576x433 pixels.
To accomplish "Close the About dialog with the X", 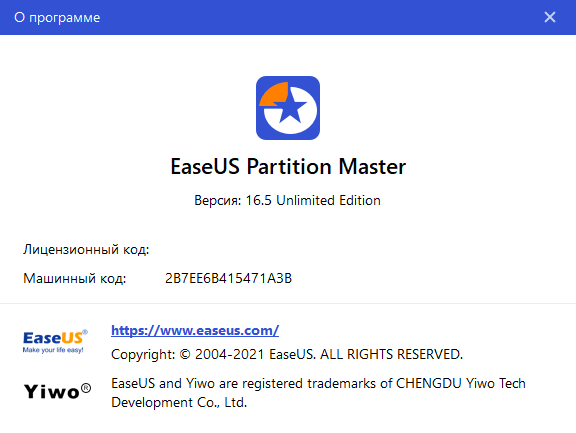I will 550,17.
